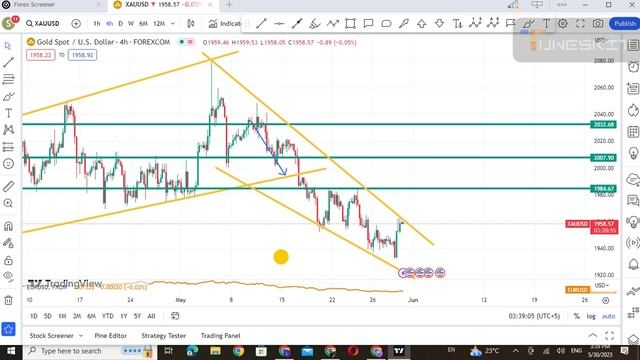Open go to date calendar icon
Screen dimensions: 640x360
coord(175,316)
